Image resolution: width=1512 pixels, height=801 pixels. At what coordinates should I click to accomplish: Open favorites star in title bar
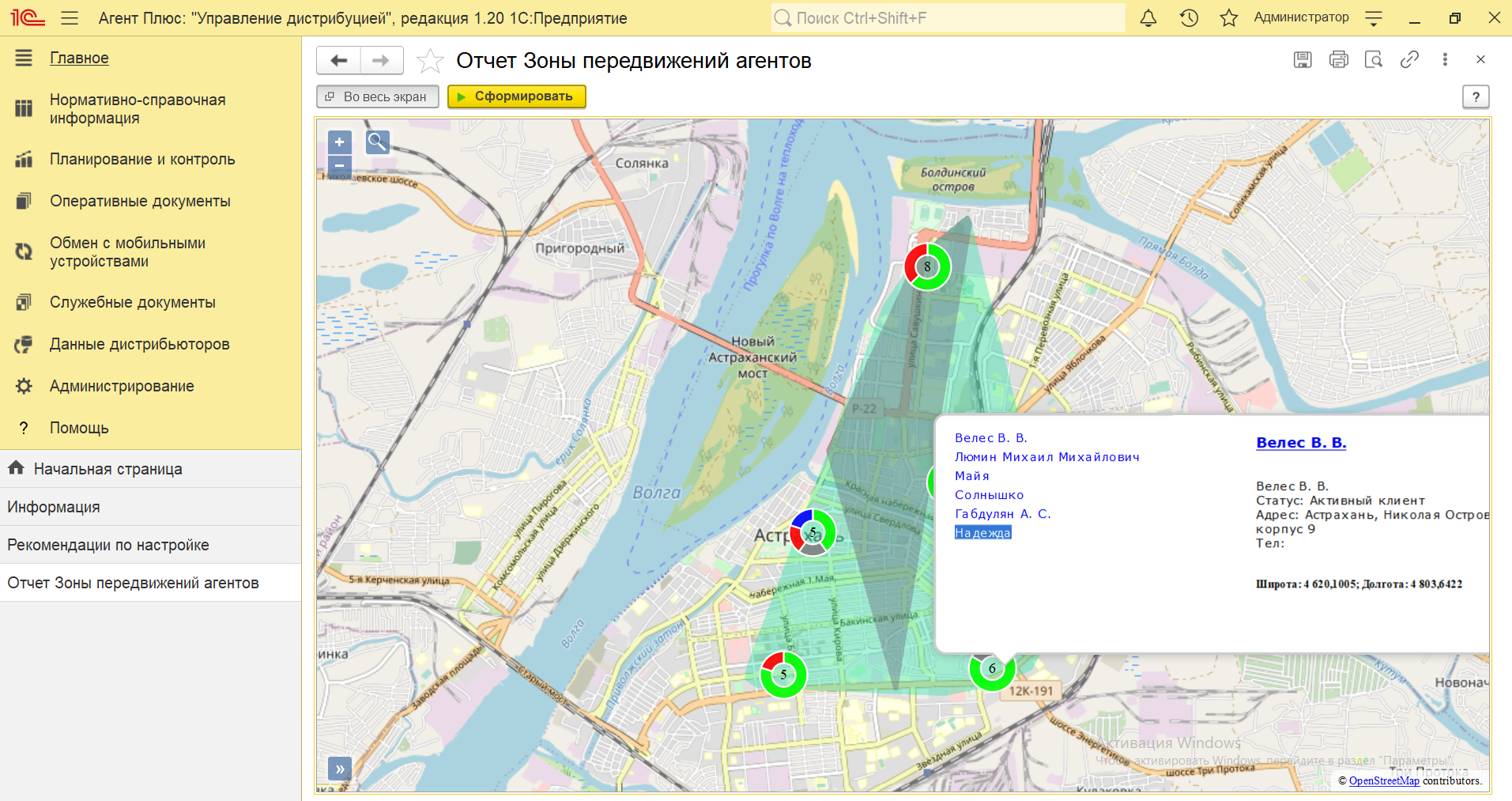point(1229,17)
